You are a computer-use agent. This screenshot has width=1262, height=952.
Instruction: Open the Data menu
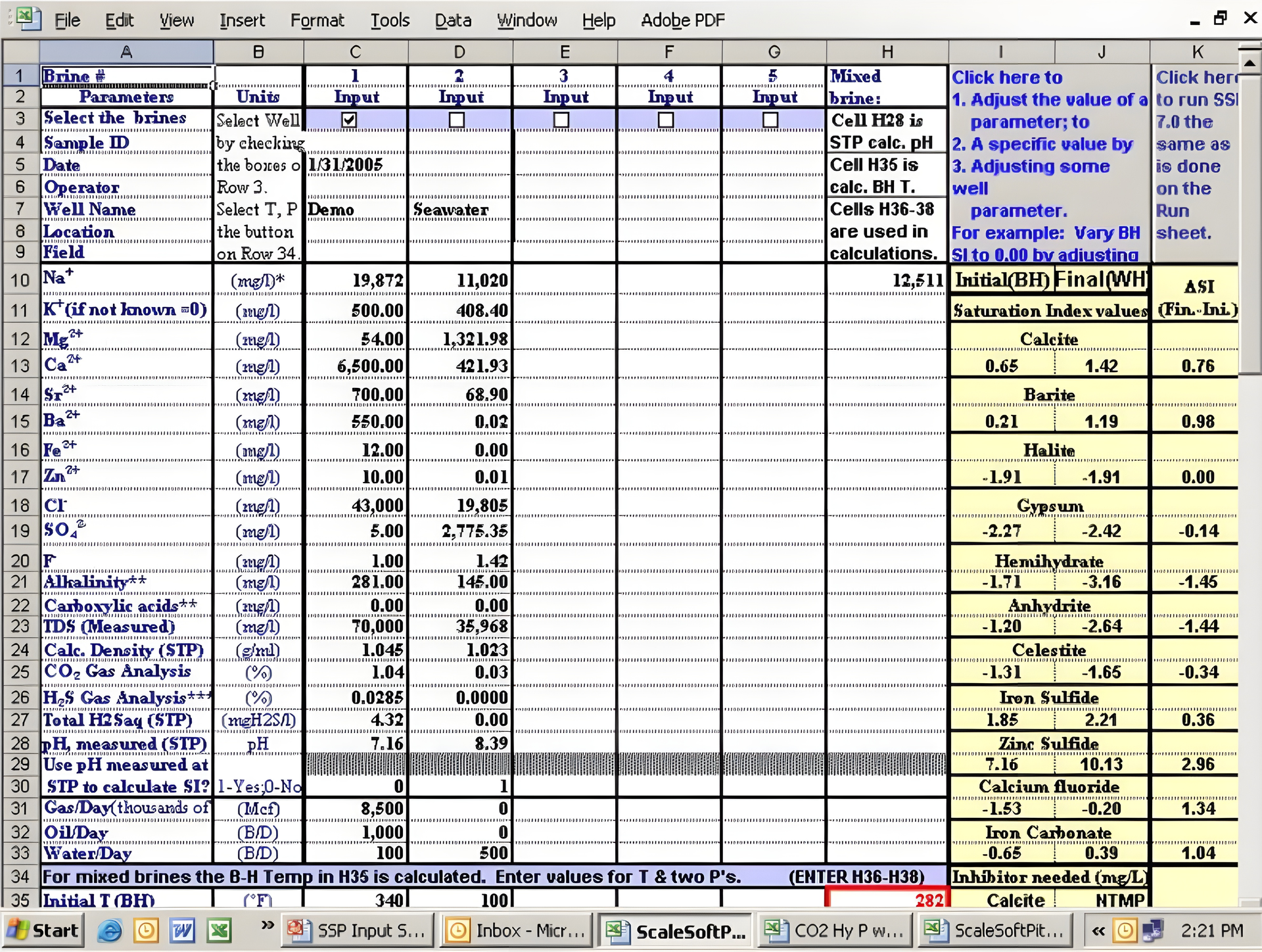[x=453, y=20]
